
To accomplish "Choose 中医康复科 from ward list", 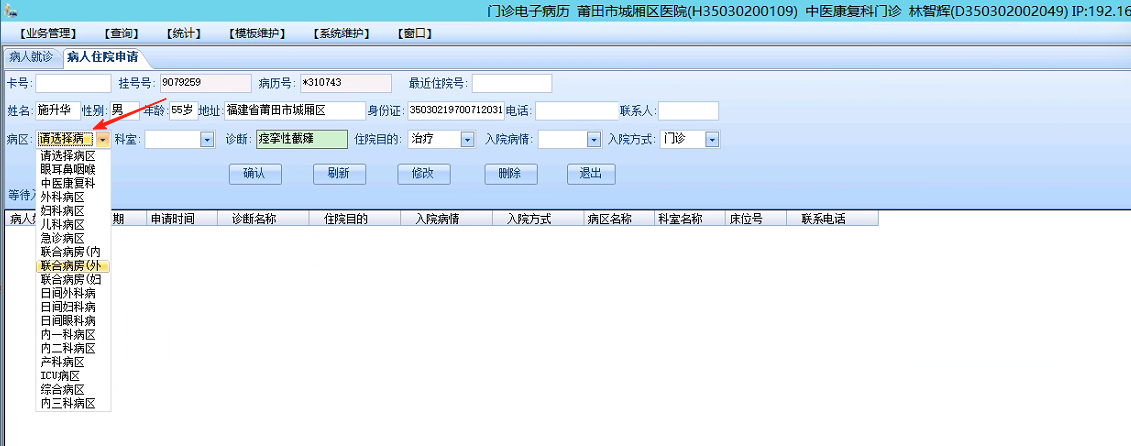I will click(x=73, y=183).
